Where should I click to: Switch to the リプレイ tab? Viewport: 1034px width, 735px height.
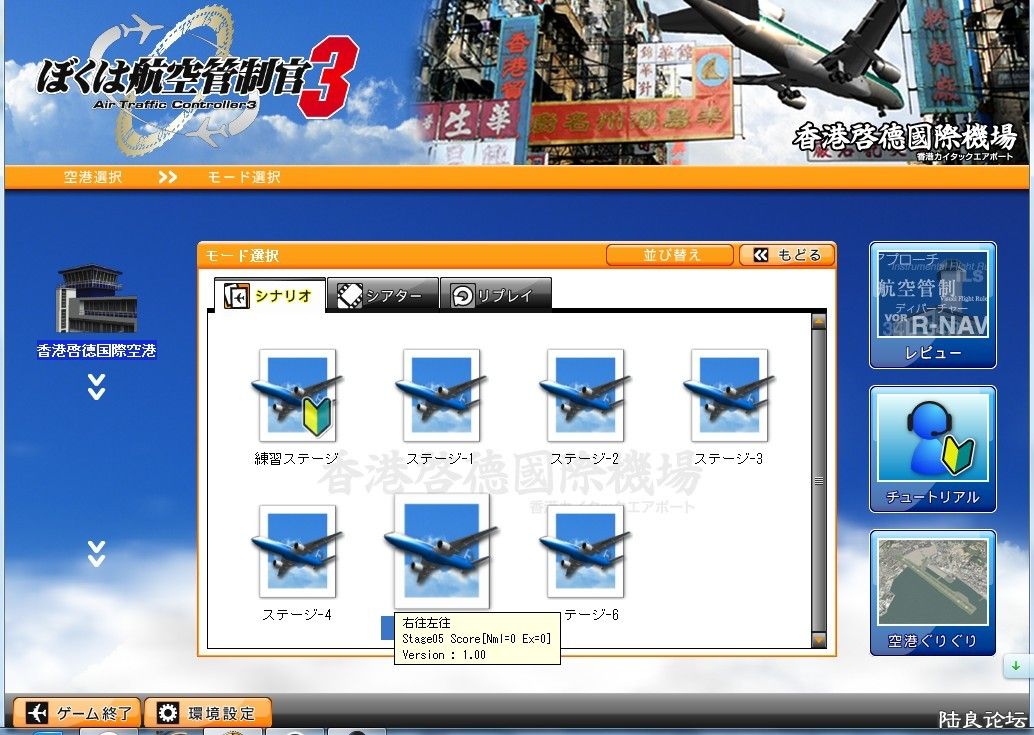pyautogui.click(x=496, y=296)
